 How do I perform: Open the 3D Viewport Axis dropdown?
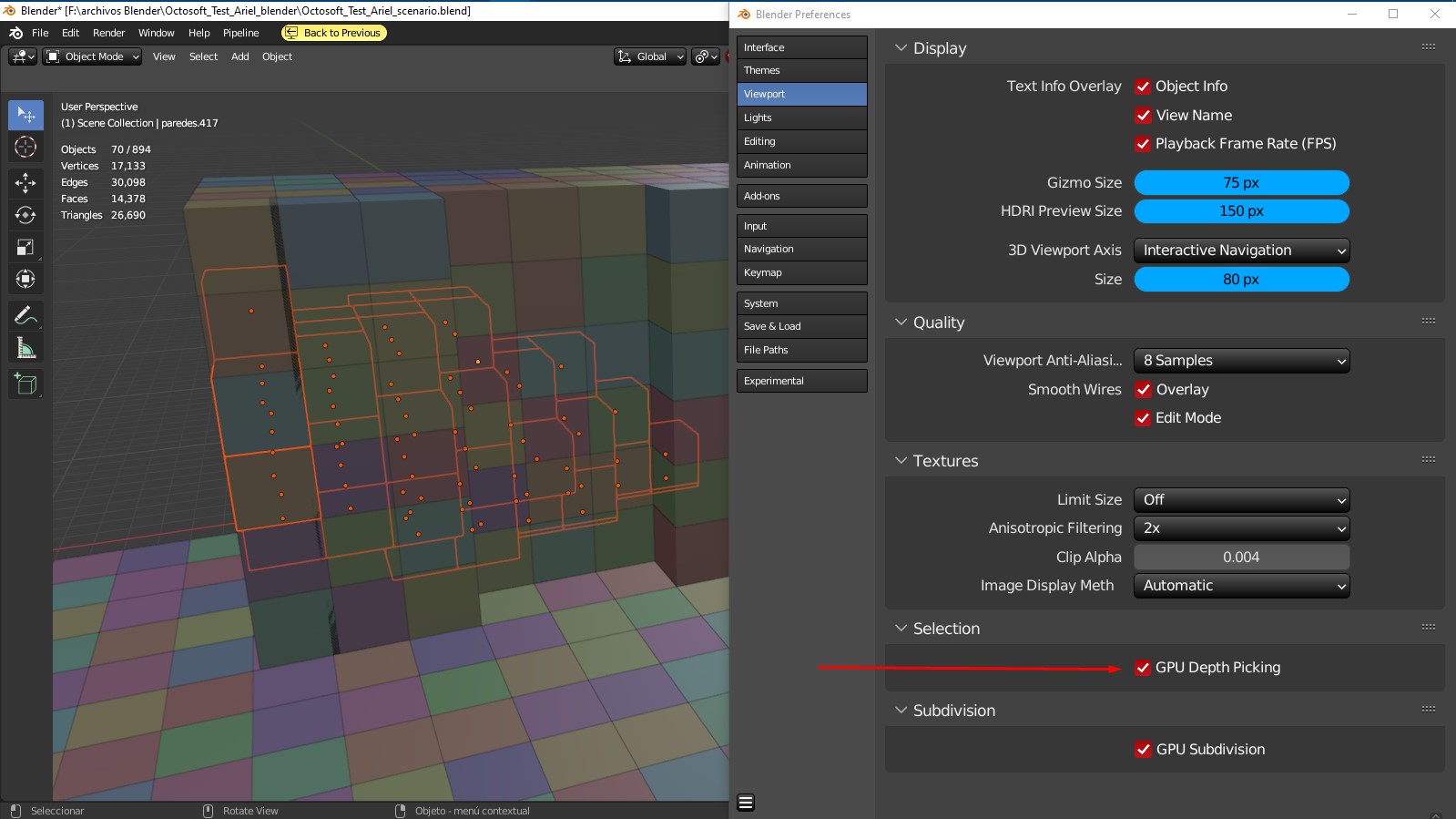[x=1241, y=251]
